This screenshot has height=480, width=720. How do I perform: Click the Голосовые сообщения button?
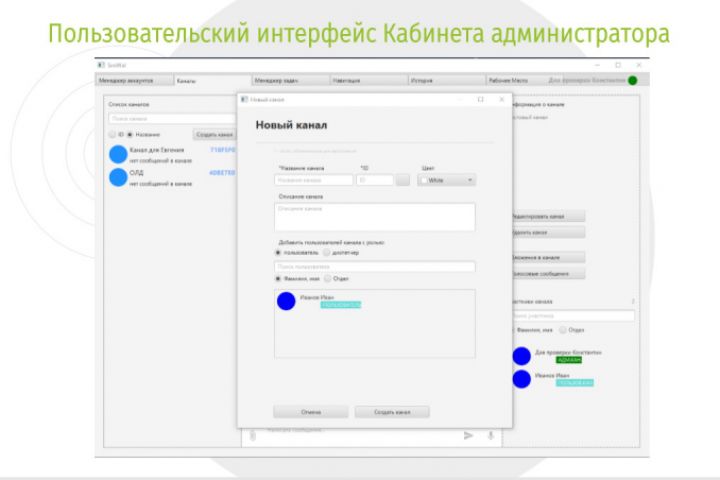[548, 274]
